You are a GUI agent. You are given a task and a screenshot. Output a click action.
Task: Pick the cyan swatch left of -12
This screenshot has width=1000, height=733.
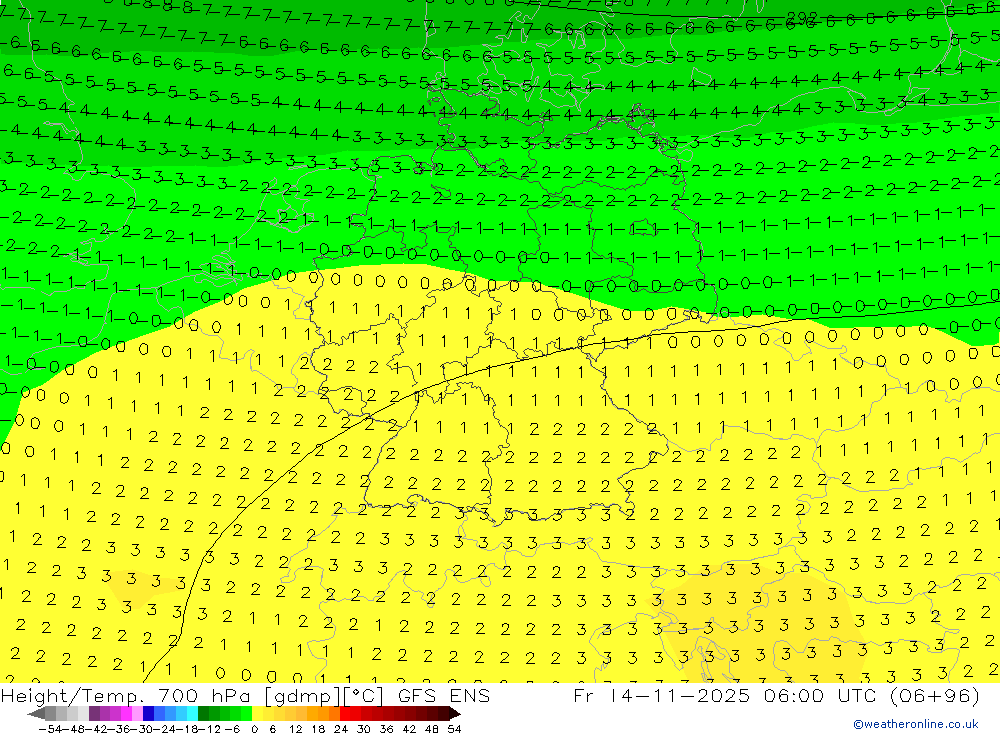click(192, 714)
